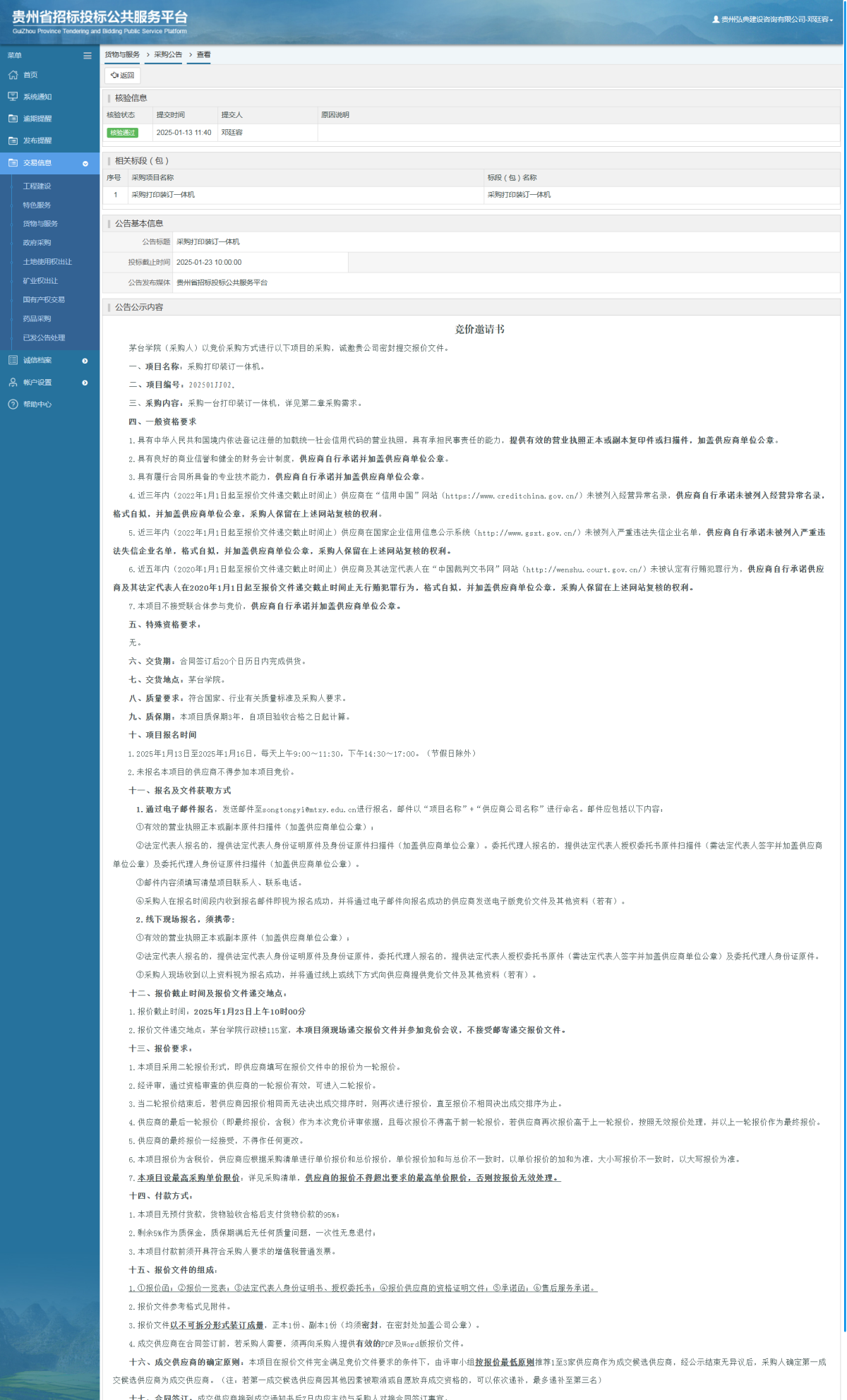847x1400 pixels.
Task: Click the user avatar icon in header
Action: point(716,20)
